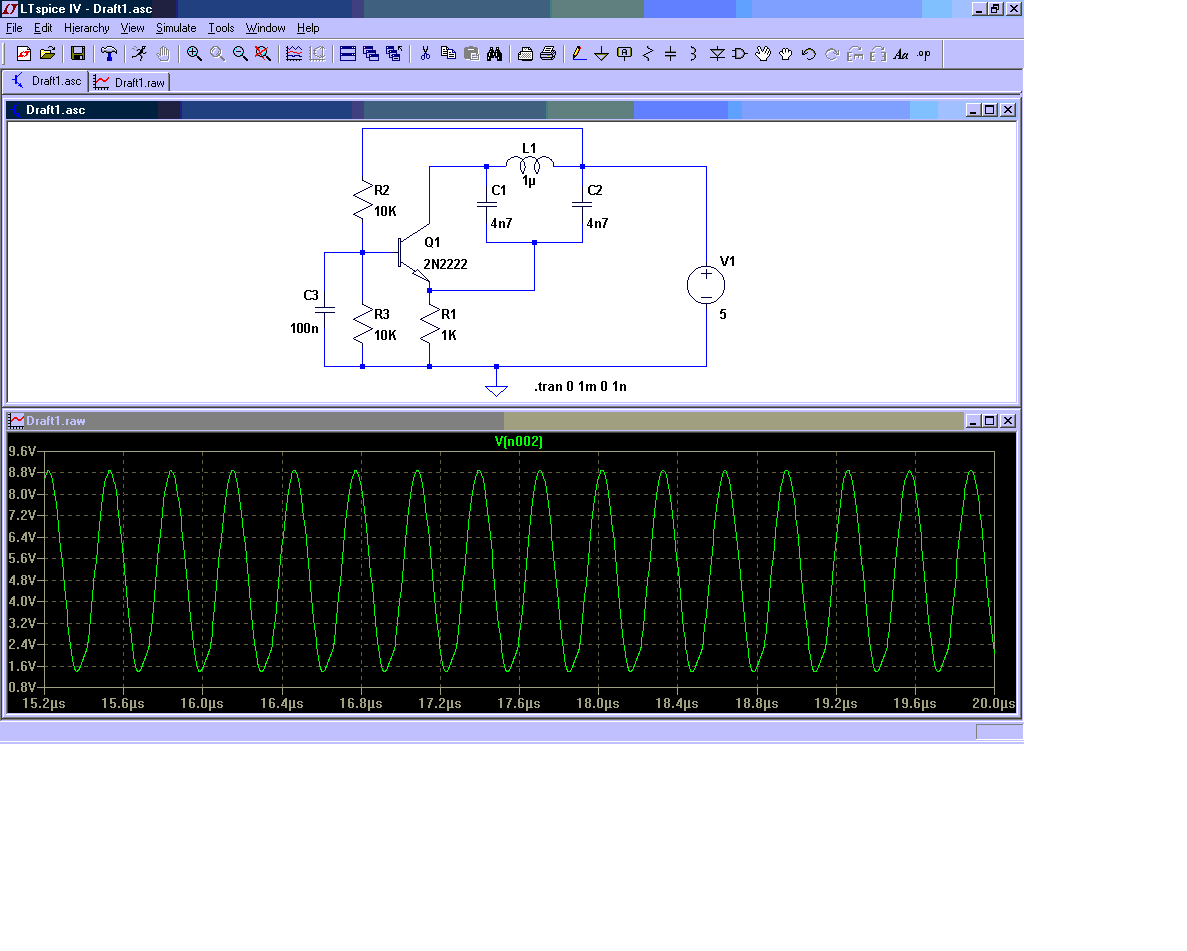The height and width of the screenshot is (951, 1187).
Task: Click the Run simulation icon
Action: click(x=140, y=54)
